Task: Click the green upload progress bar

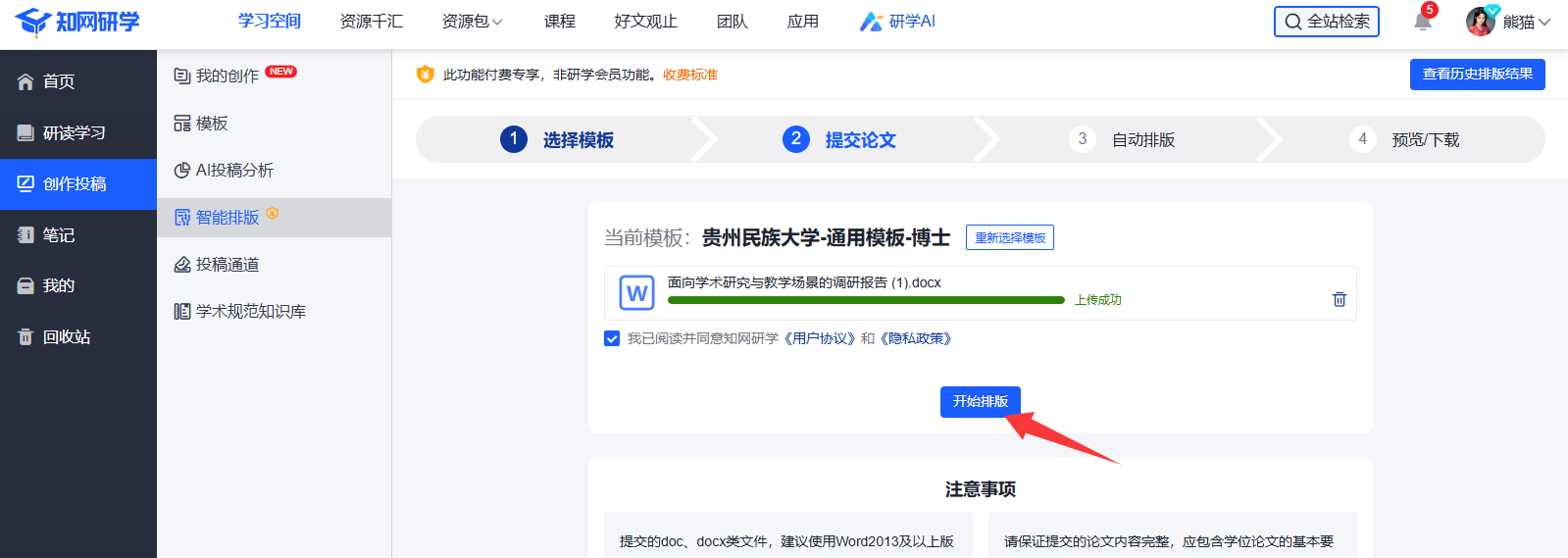Action: pyautogui.click(x=865, y=300)
